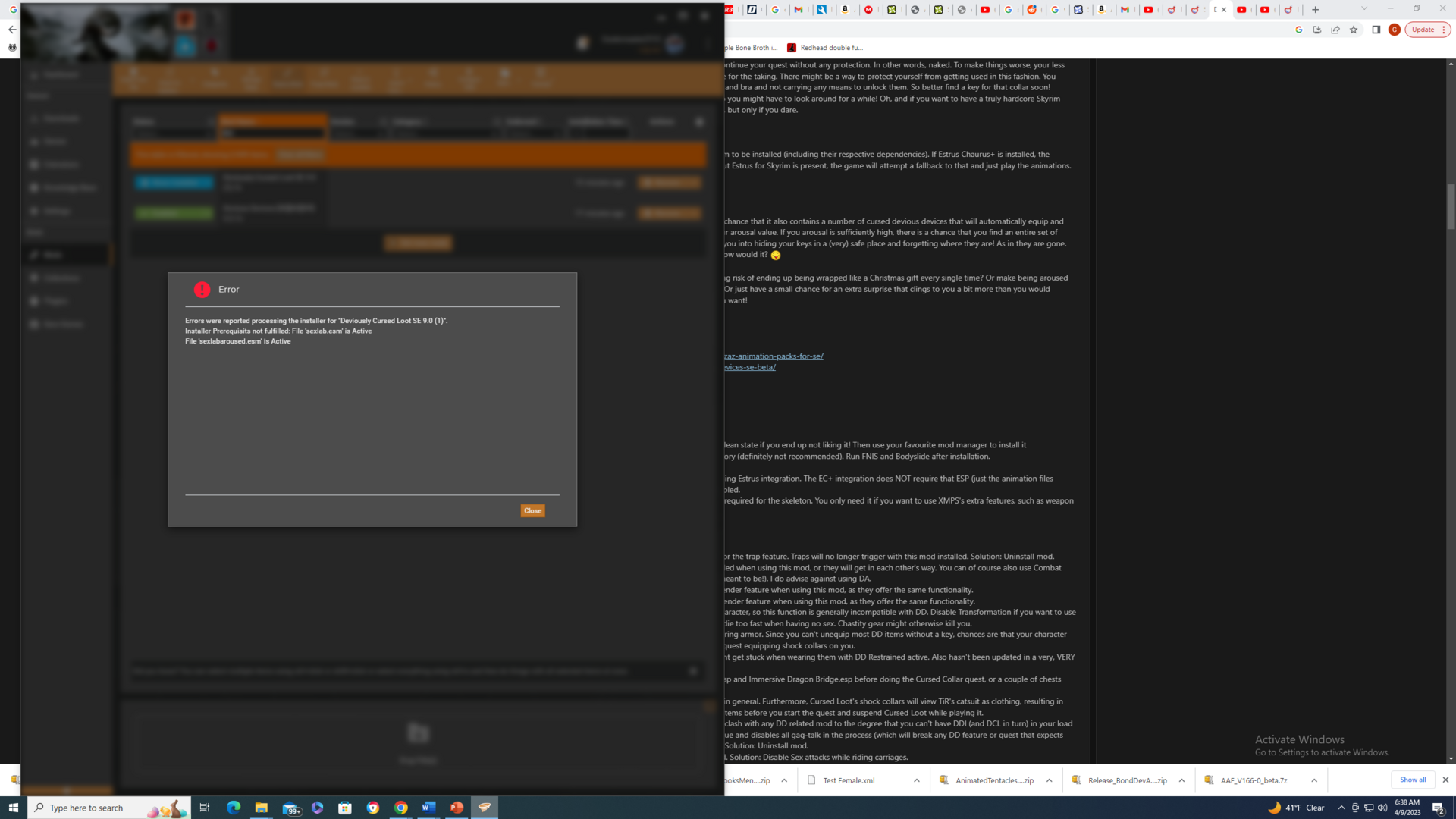Image resolution: width=1456 pixels, height=819 pixels.
Task: Open the Chrome tab search dropdown
Action: tap(1364, 9)
